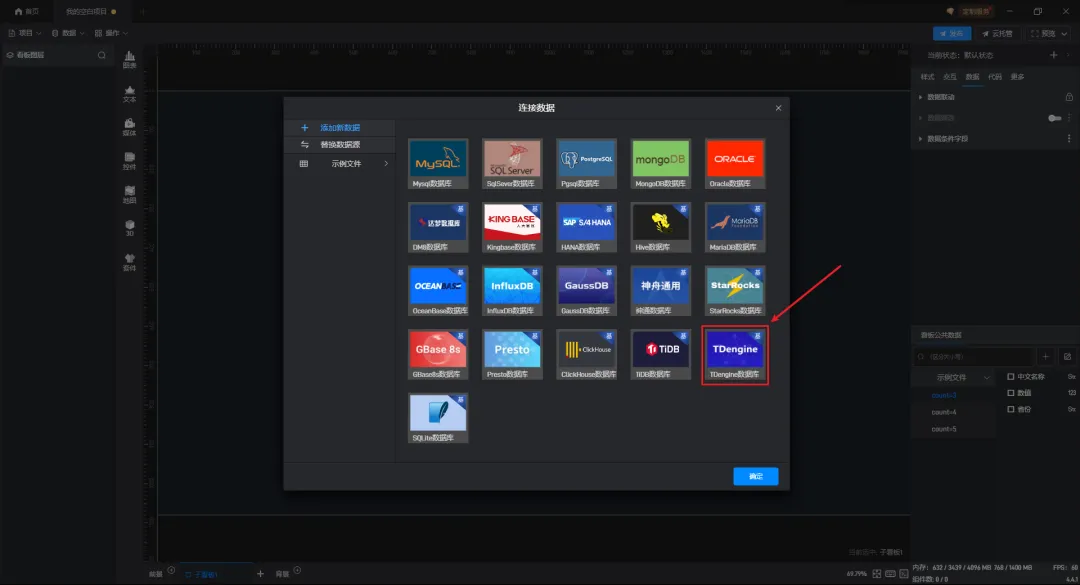The image size is (1080, 585).
Task: Open the 媒体 (media) component panel
Action: [129, 127]
